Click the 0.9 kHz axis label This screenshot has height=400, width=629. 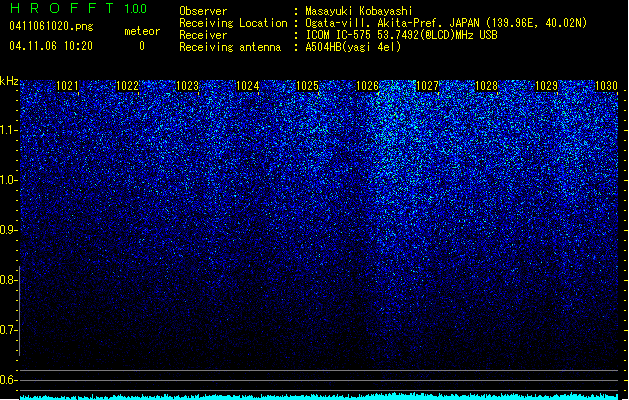[8, 230]
